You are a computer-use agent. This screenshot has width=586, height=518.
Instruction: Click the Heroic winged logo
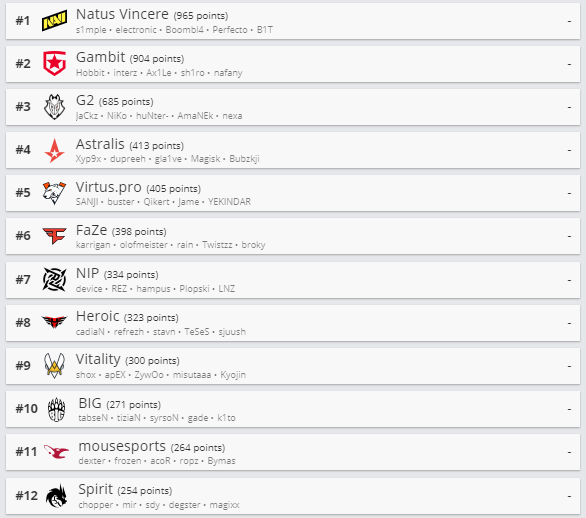pos(55,322)
